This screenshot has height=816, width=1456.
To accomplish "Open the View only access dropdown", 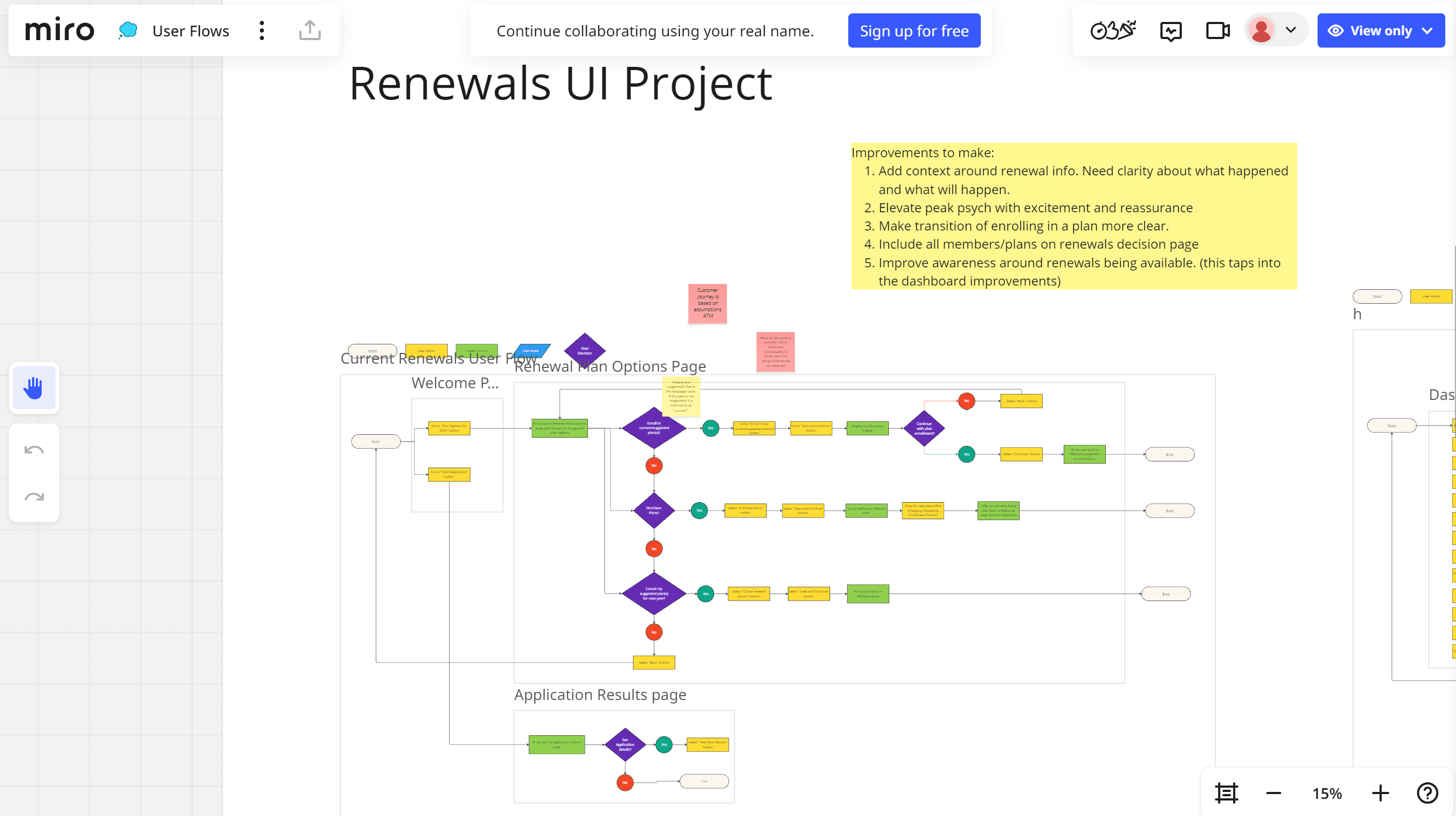I will [1381, 30].
